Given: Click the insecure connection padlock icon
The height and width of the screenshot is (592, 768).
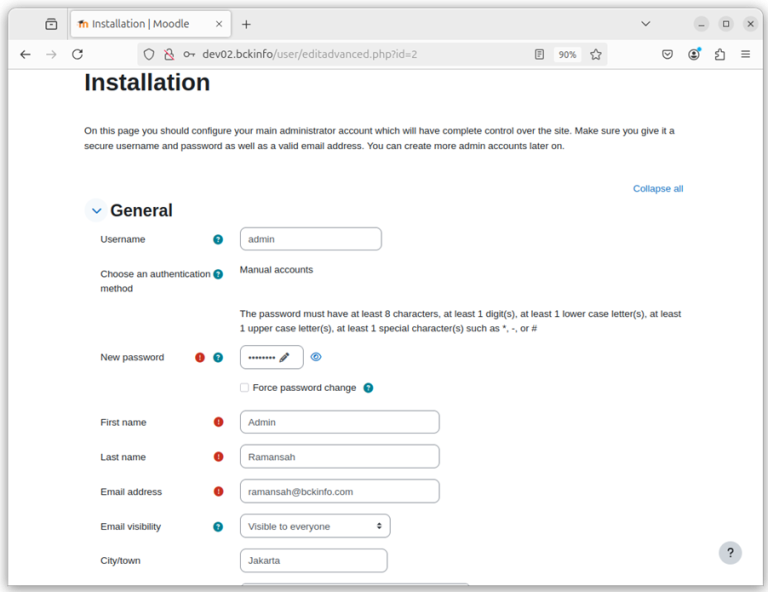Looking at the screenshot, I should tap(169, 54).
